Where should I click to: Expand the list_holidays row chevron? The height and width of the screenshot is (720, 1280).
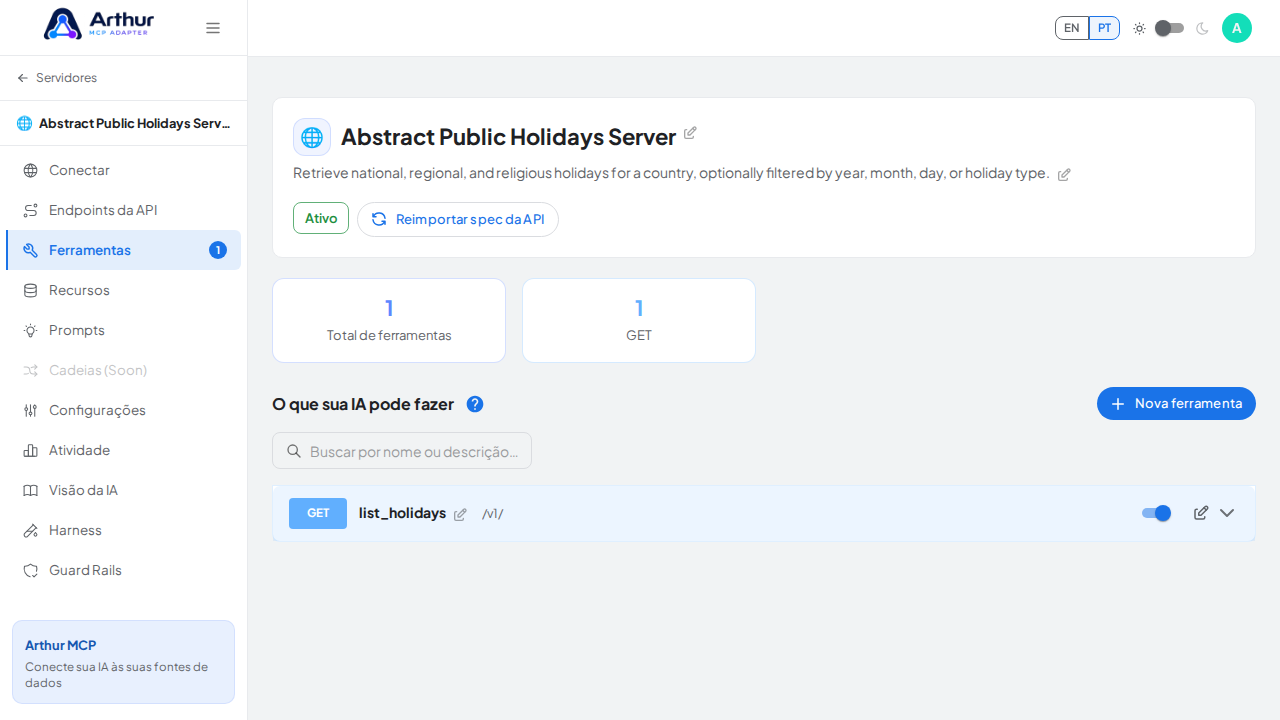pyautogui.click(x=1227, y=513)
